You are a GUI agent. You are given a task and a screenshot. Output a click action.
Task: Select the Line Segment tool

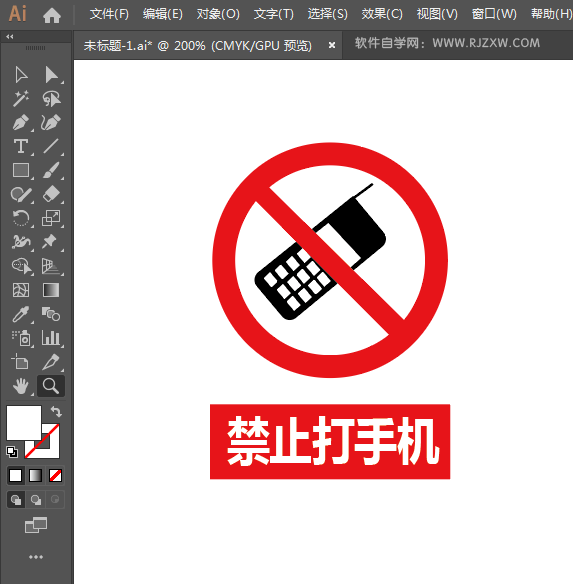(51, 146)
